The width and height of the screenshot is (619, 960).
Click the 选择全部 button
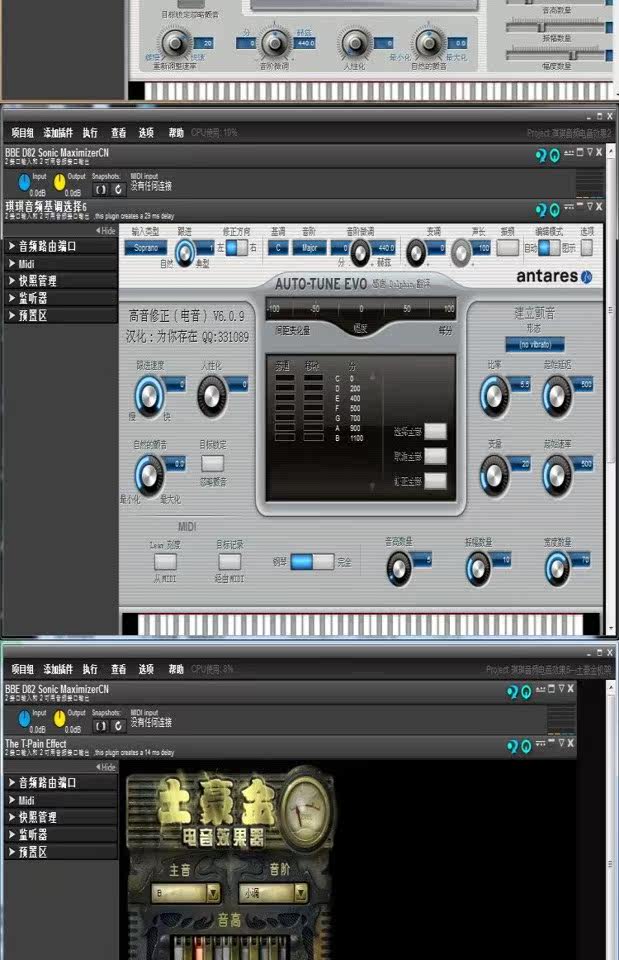(x=435, y=431)
